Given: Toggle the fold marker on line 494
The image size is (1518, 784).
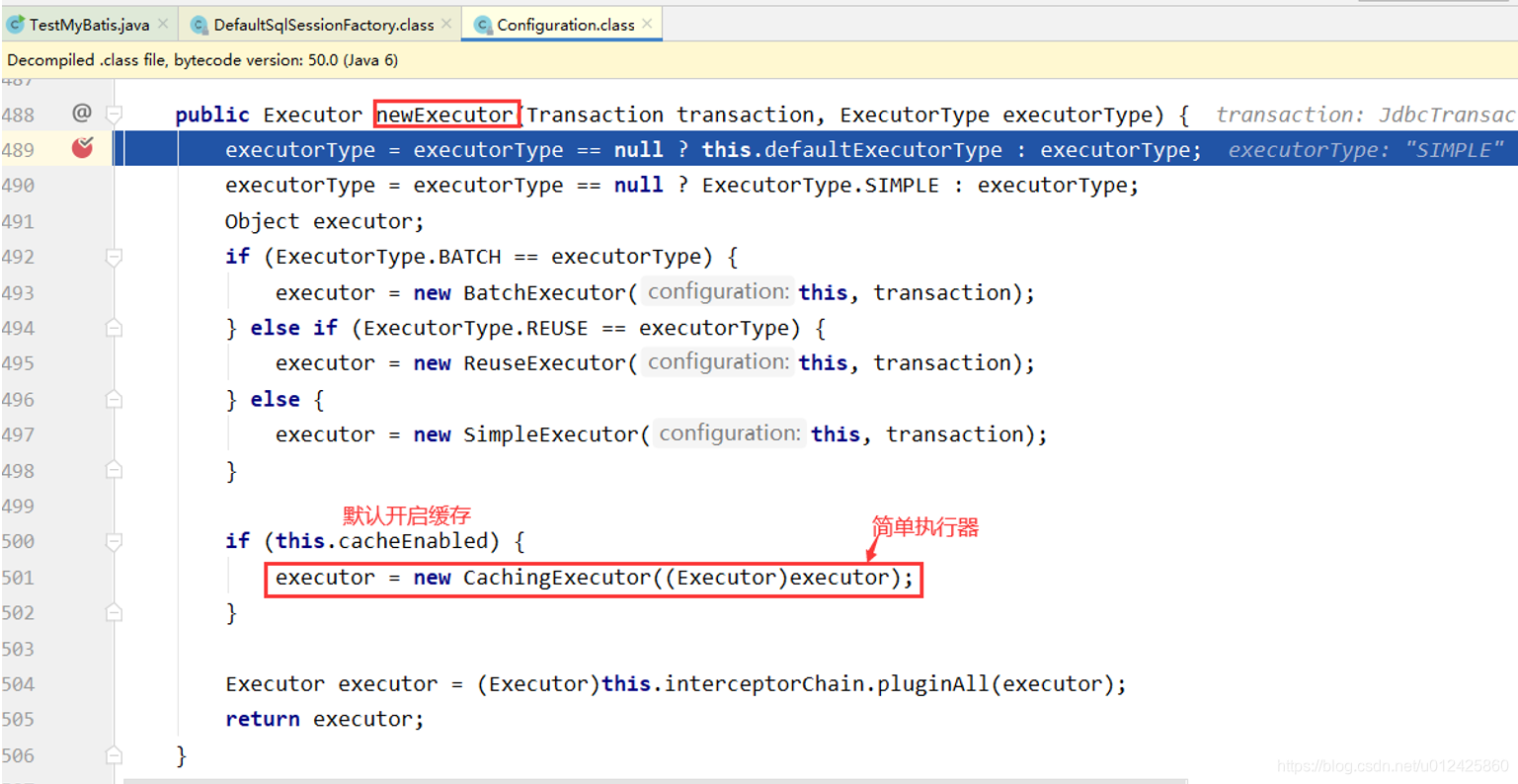Looking at the screenshot, I should (114, 328).
